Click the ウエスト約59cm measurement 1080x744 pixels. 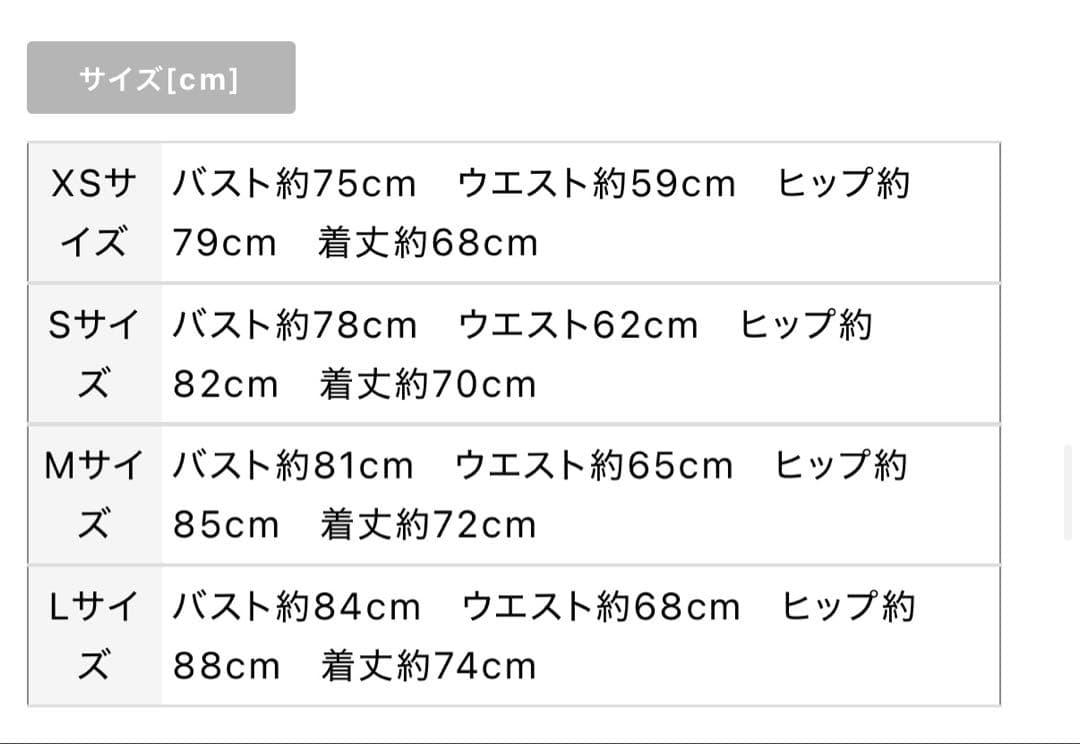click(597, 184)
